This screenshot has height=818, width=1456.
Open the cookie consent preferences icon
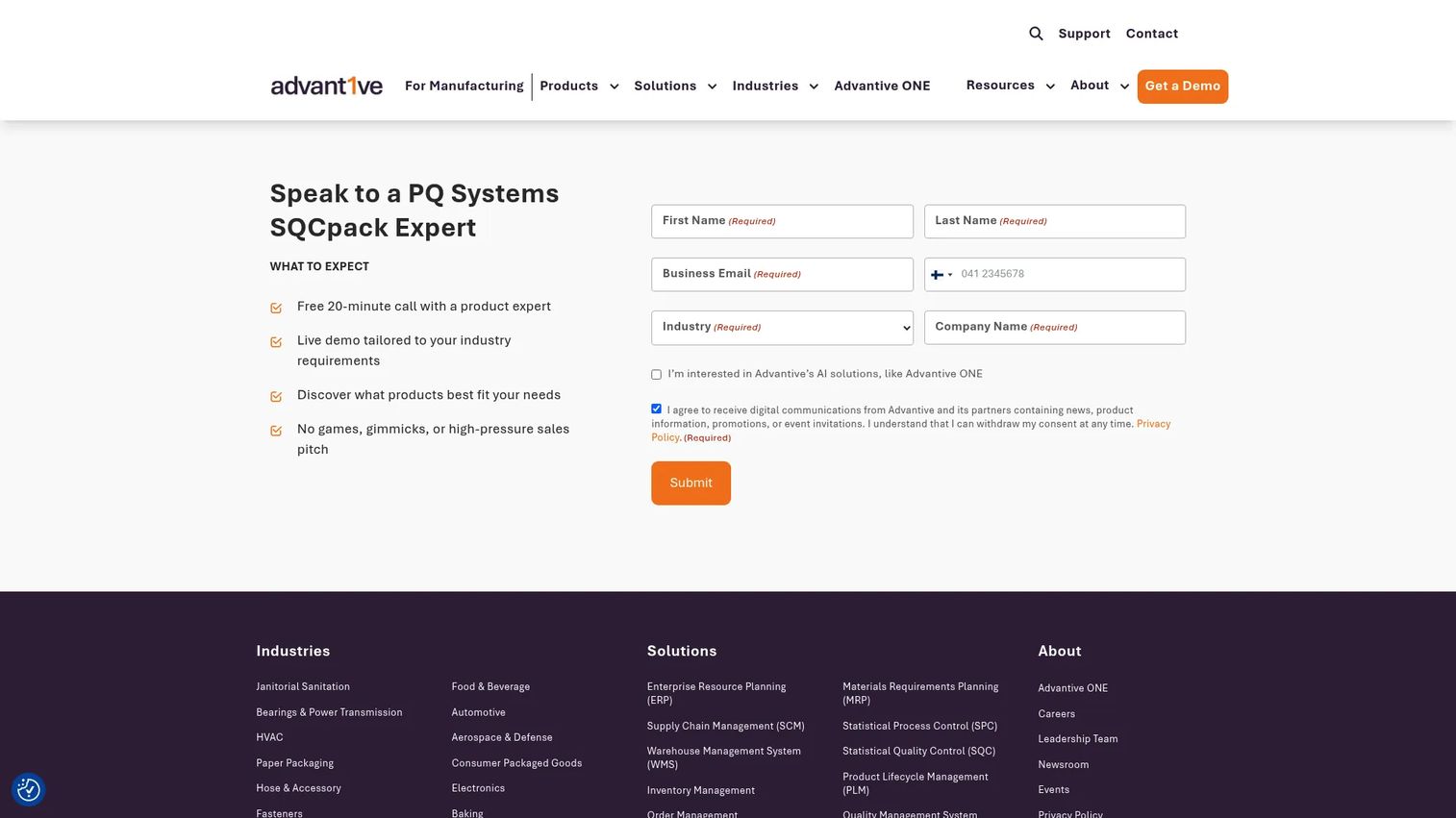(x=29, y=789)
